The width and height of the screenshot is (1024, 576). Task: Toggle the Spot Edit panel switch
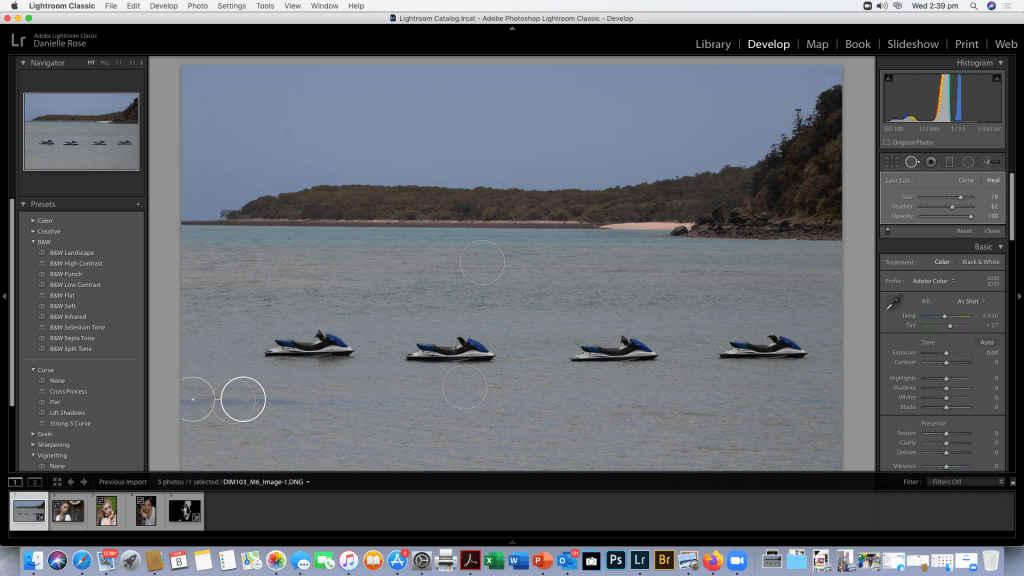(887, 231)
